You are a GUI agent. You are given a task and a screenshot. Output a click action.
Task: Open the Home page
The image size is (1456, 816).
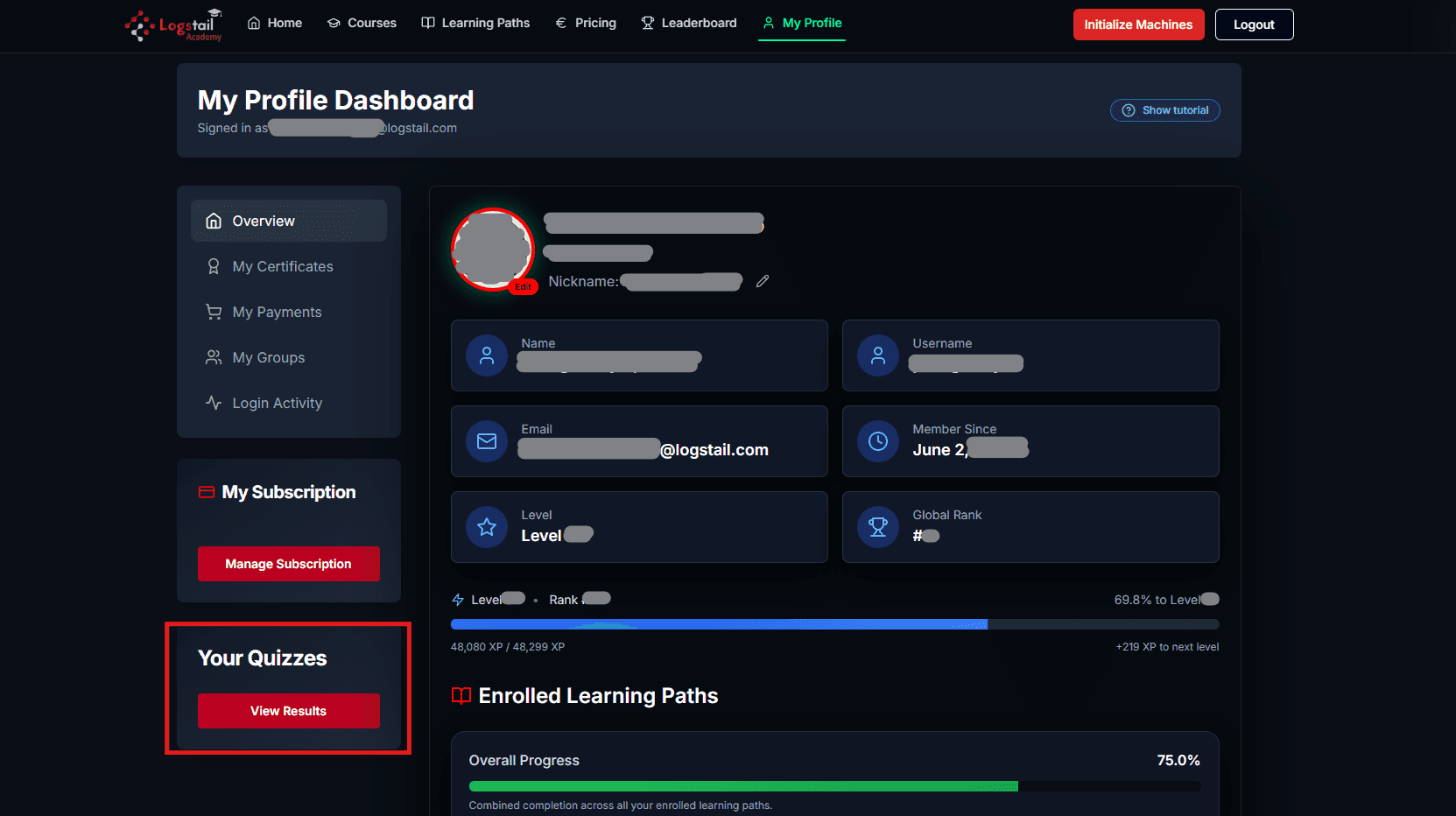click(x=275, y=23)
